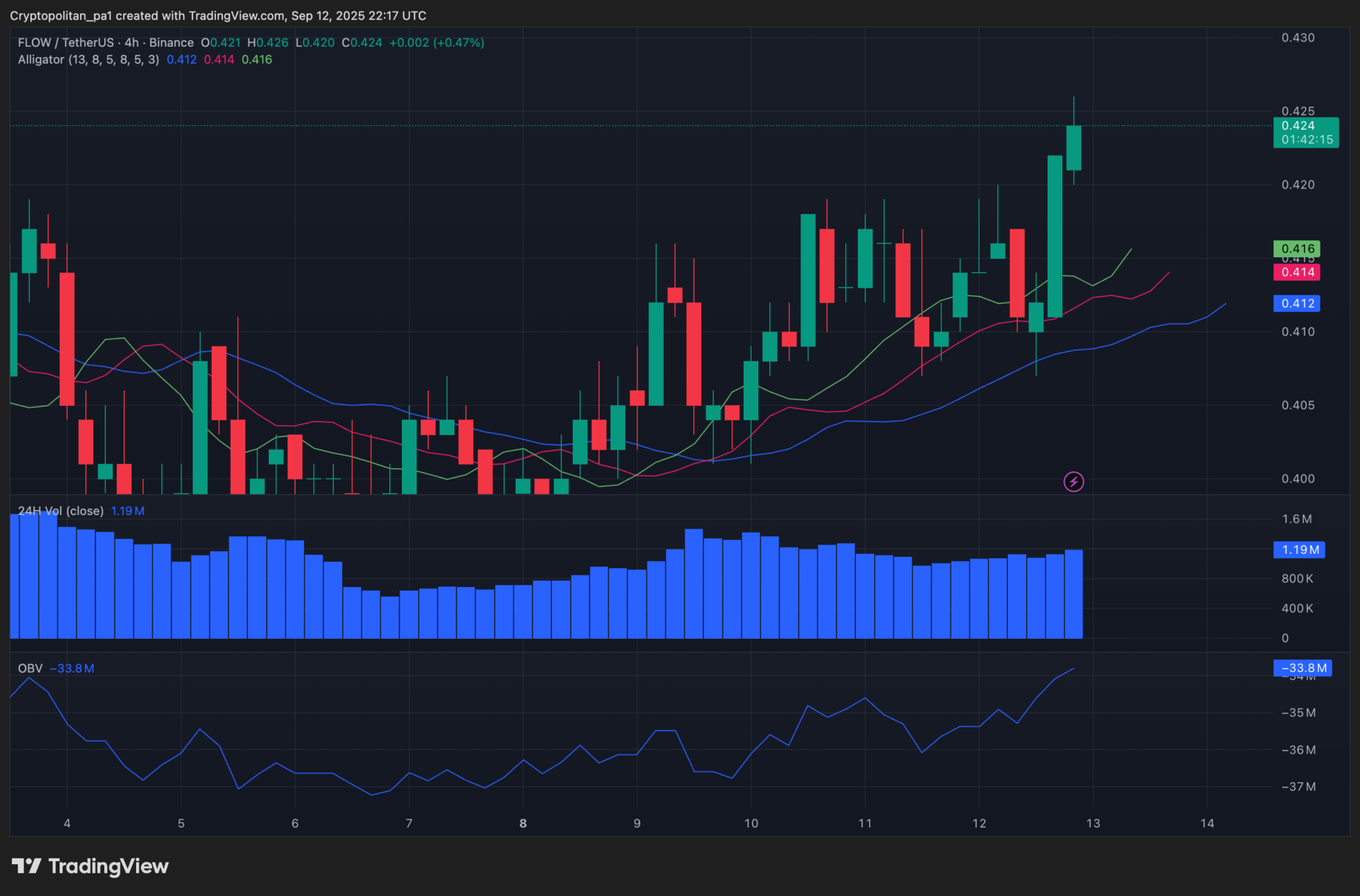
Task: Click the TradingView logo icon
Action: [x=26, y=866]
